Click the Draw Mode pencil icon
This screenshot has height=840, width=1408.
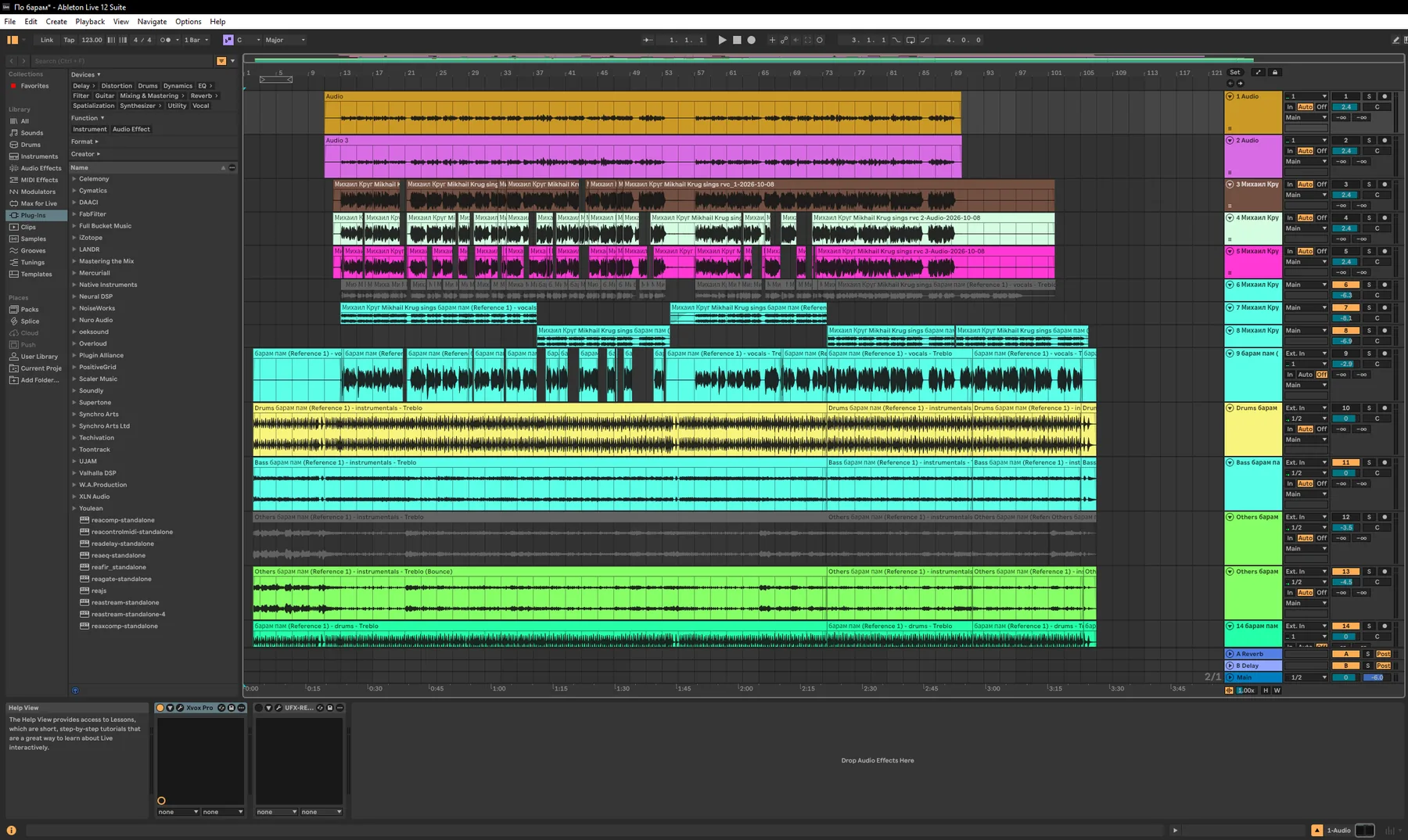pyautogui.click(x=1395, y=40)
